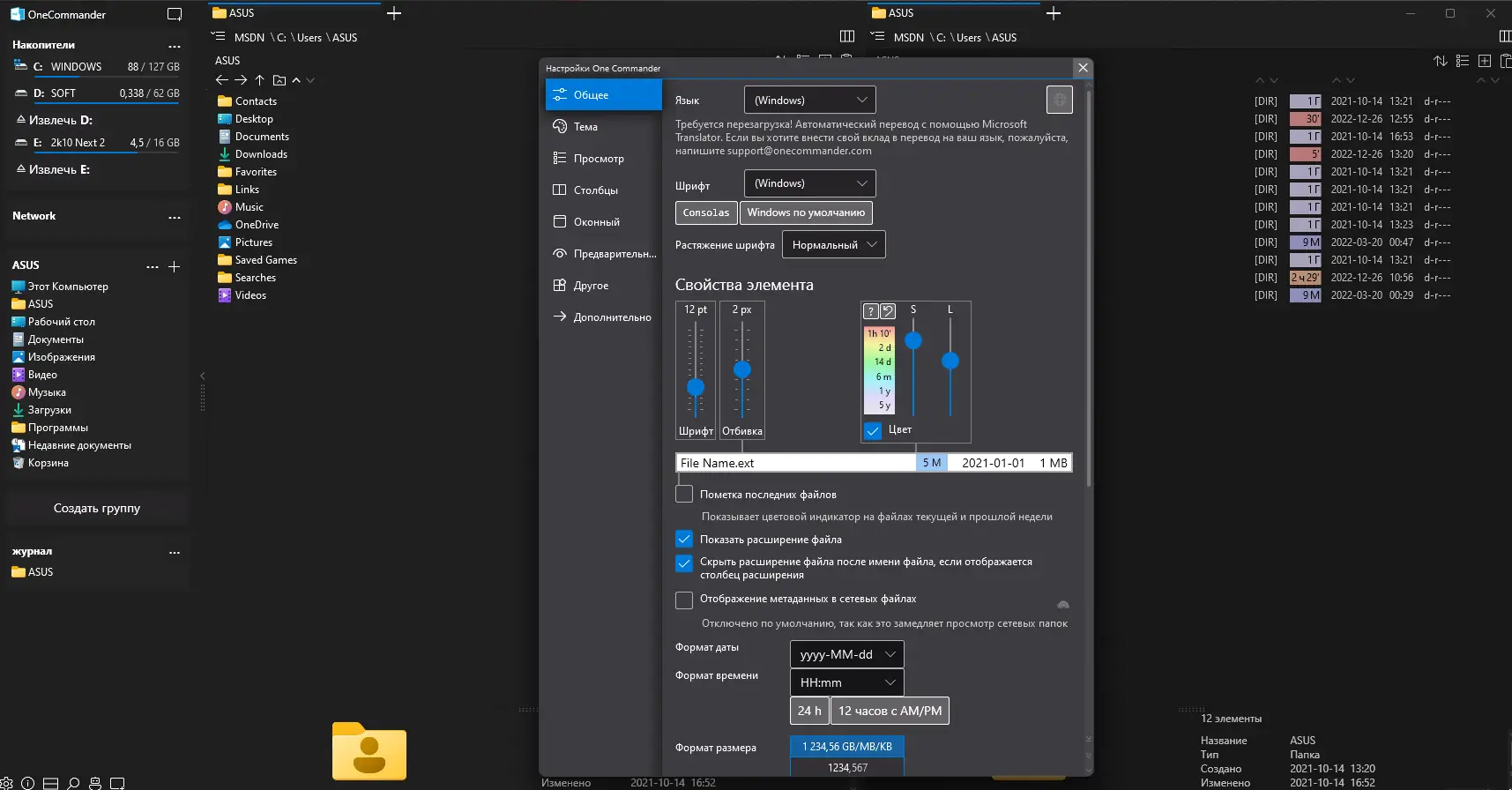Open the search magnifier in bottom toolbar
Image resolution: width=1512 pixels, height=790 pixels.
(73, 783)
